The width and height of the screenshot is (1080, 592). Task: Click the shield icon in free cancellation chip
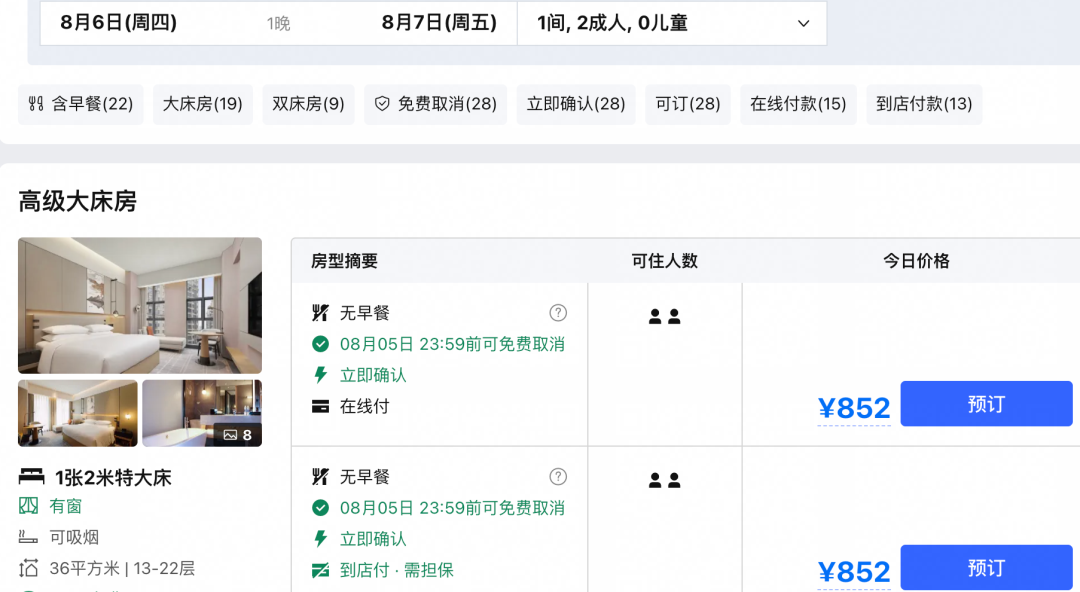pos(382,104)
